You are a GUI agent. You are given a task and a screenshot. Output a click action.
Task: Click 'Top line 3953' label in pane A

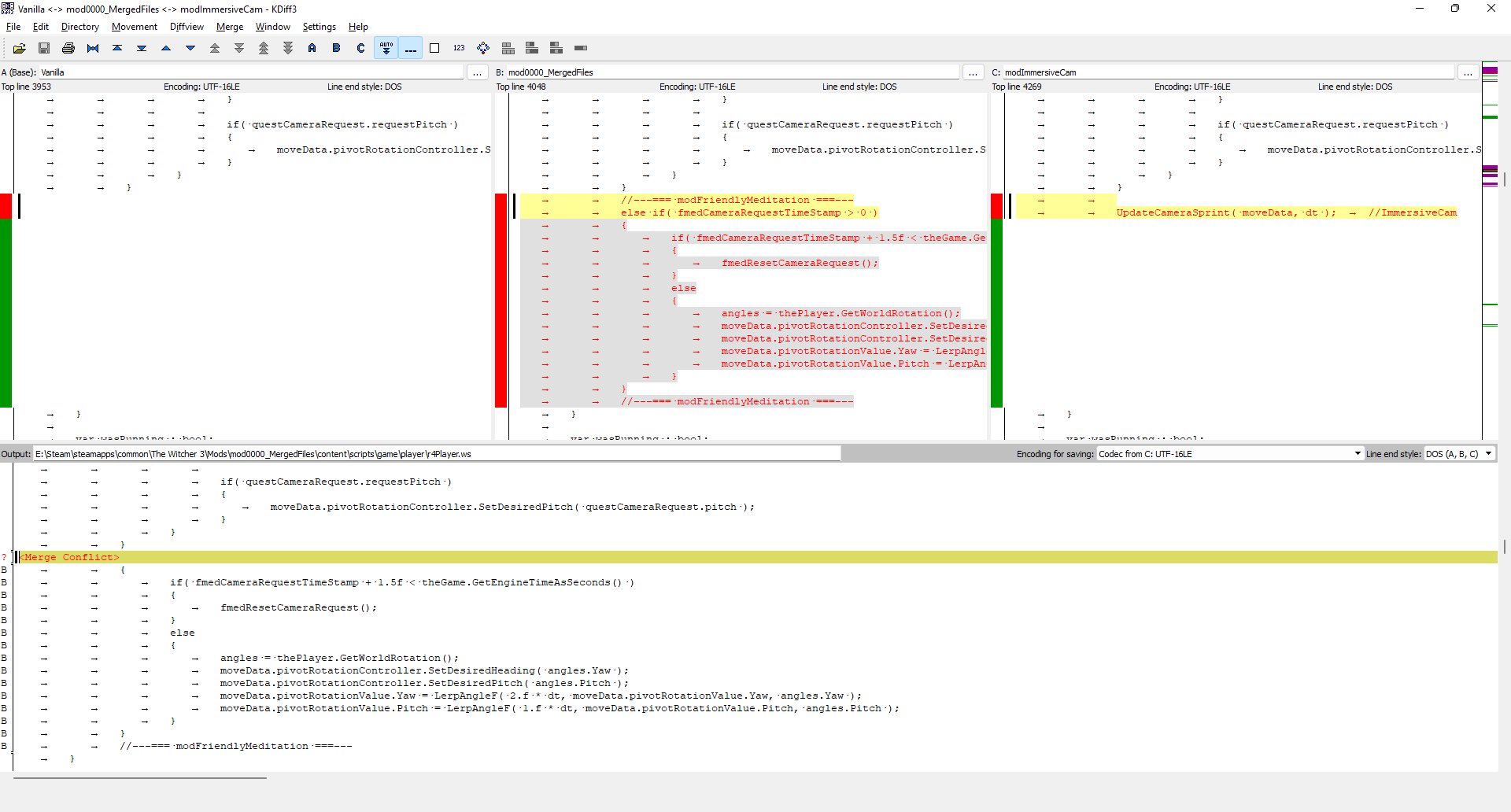[x=26, y=87]
